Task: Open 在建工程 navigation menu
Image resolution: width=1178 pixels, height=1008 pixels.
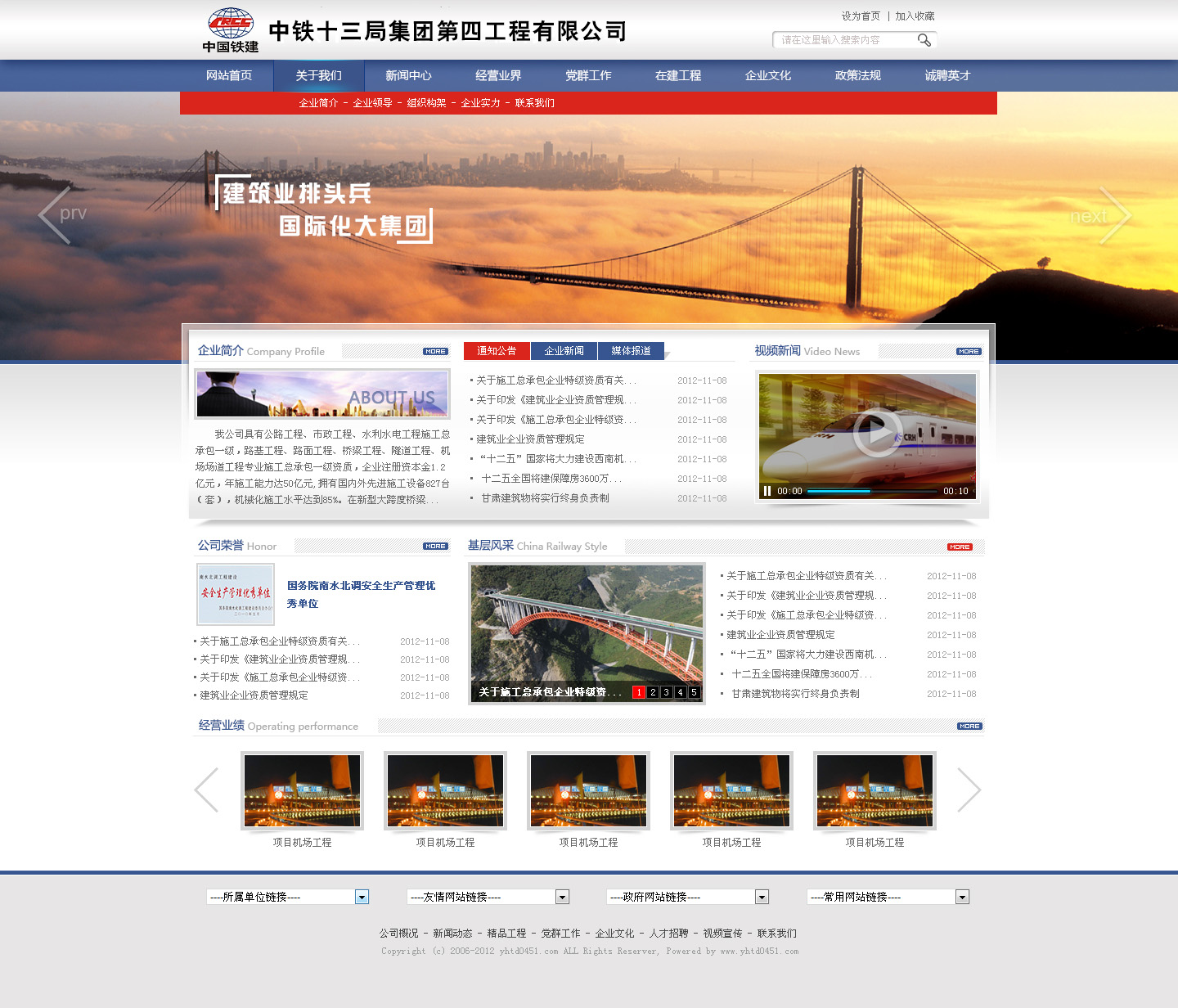Action: pyautogui.click(x=679, y=75)
